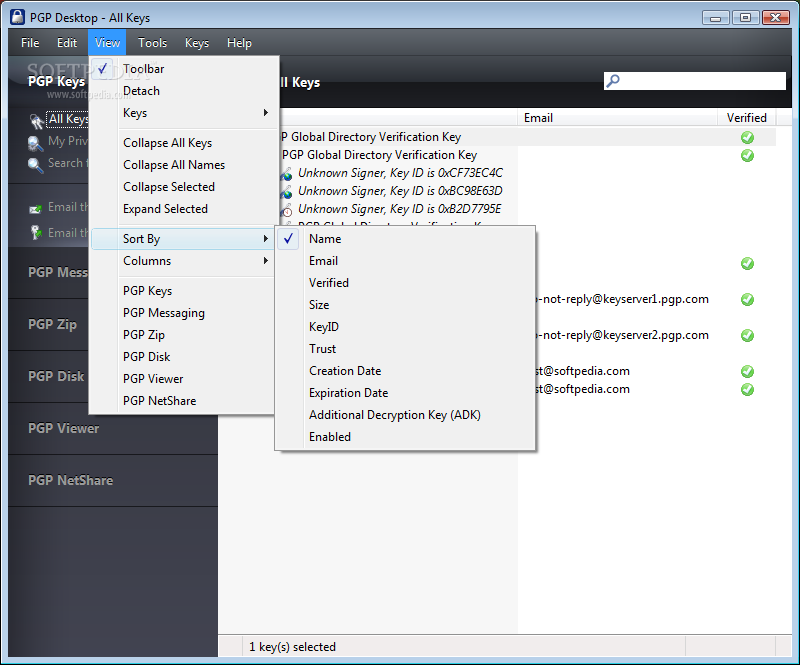
Task: Open the Tools menu
Action: (x=153, y=43)
